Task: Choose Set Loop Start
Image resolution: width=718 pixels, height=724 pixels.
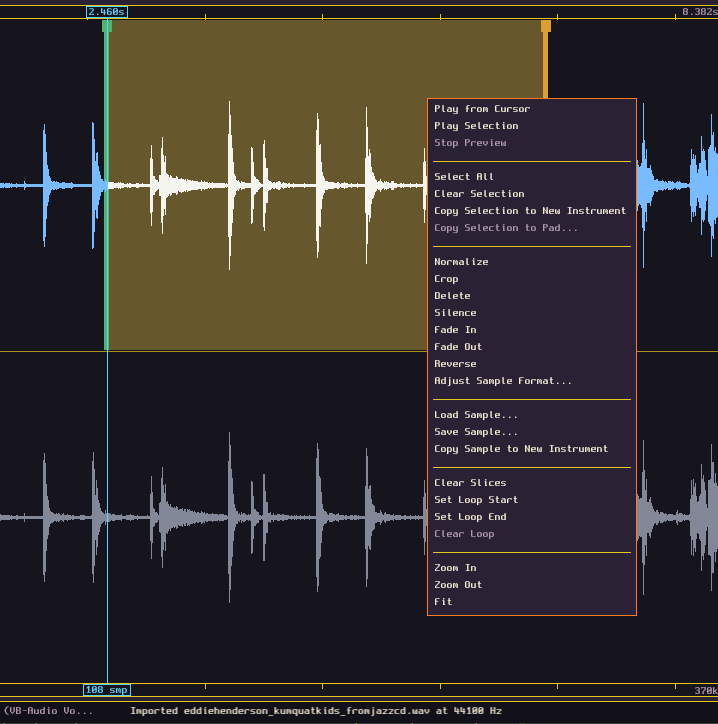Action: (x=532, y=500)
